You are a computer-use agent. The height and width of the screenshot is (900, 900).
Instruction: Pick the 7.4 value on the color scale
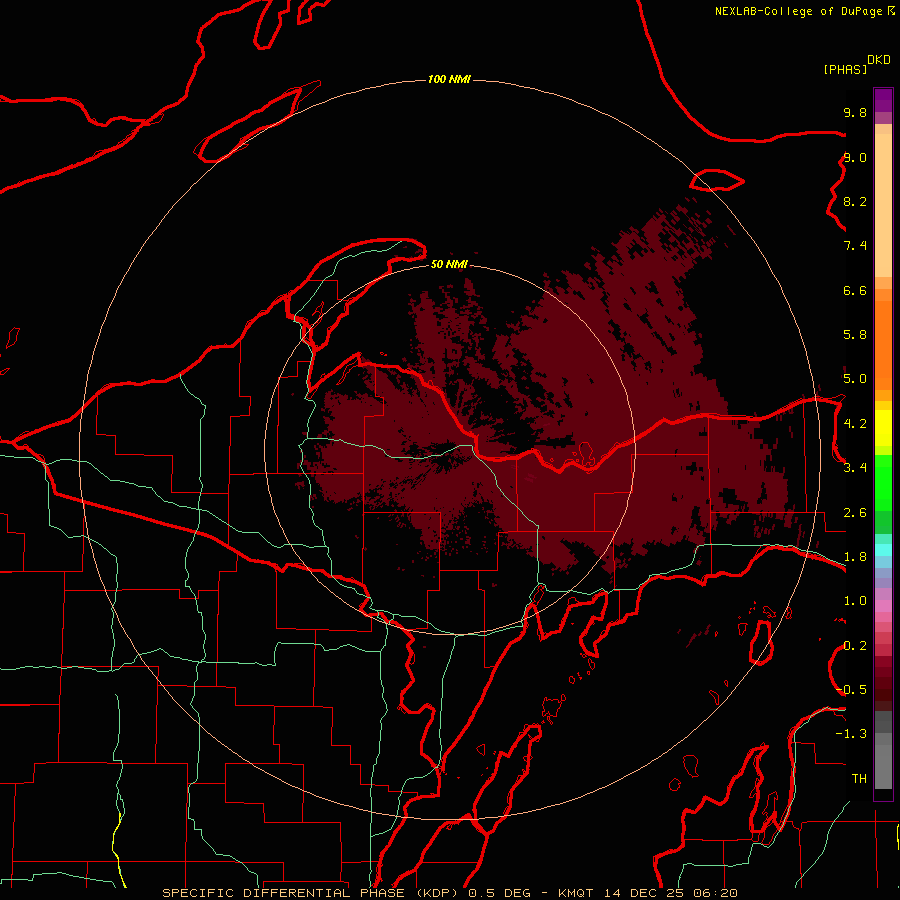tap(855, 246)
